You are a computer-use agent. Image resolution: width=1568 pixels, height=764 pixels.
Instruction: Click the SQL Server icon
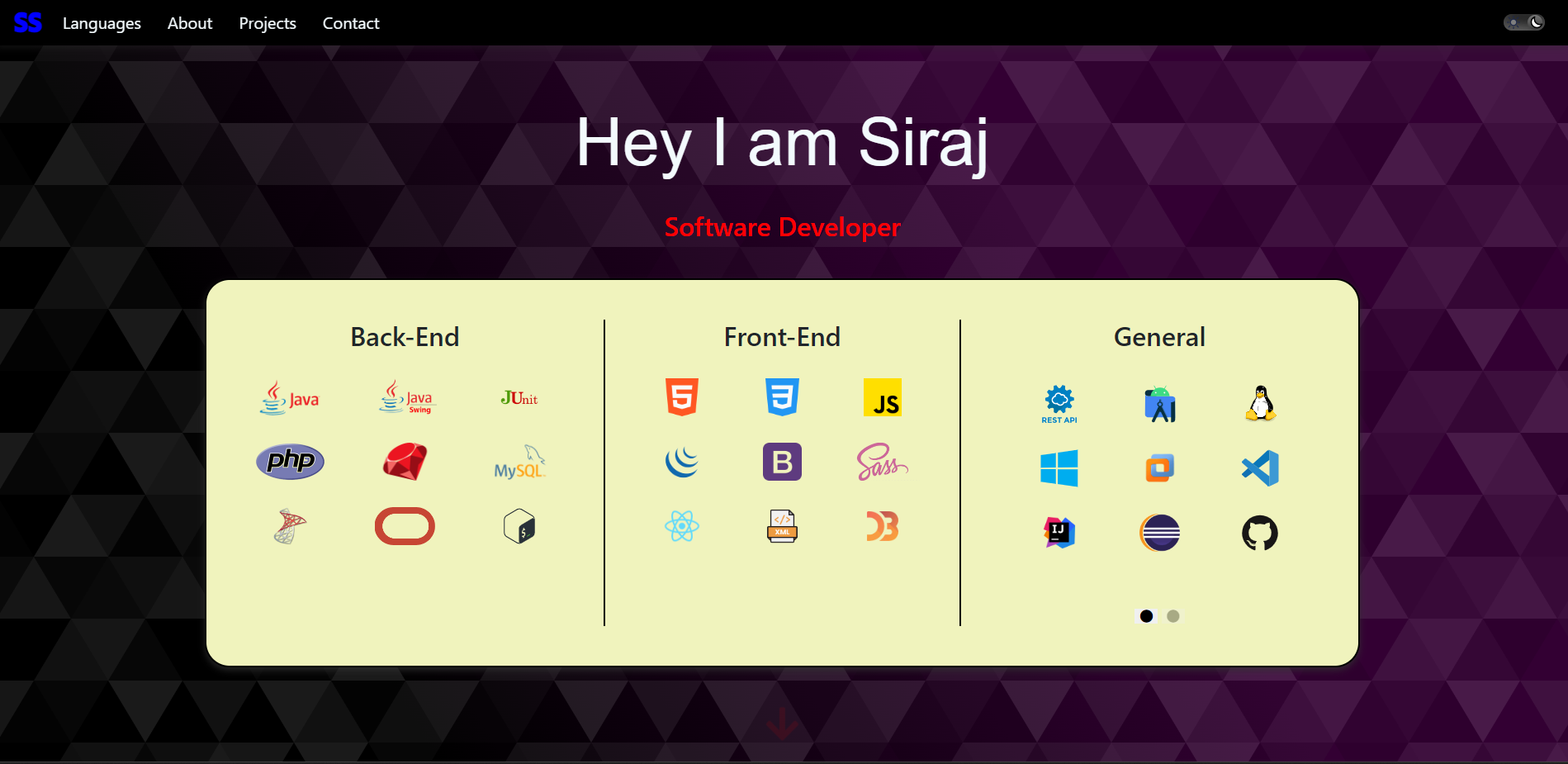pyautogui.click(x=290, y=526)
